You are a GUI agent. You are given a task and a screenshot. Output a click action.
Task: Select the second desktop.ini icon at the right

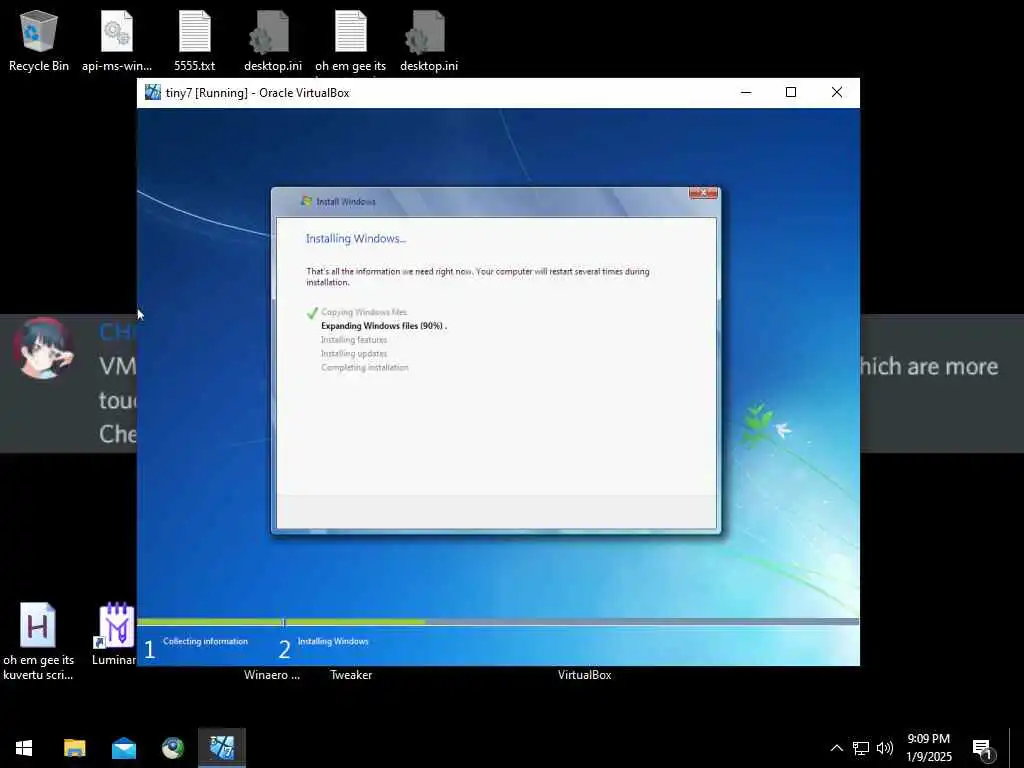[x=428, y=40]
